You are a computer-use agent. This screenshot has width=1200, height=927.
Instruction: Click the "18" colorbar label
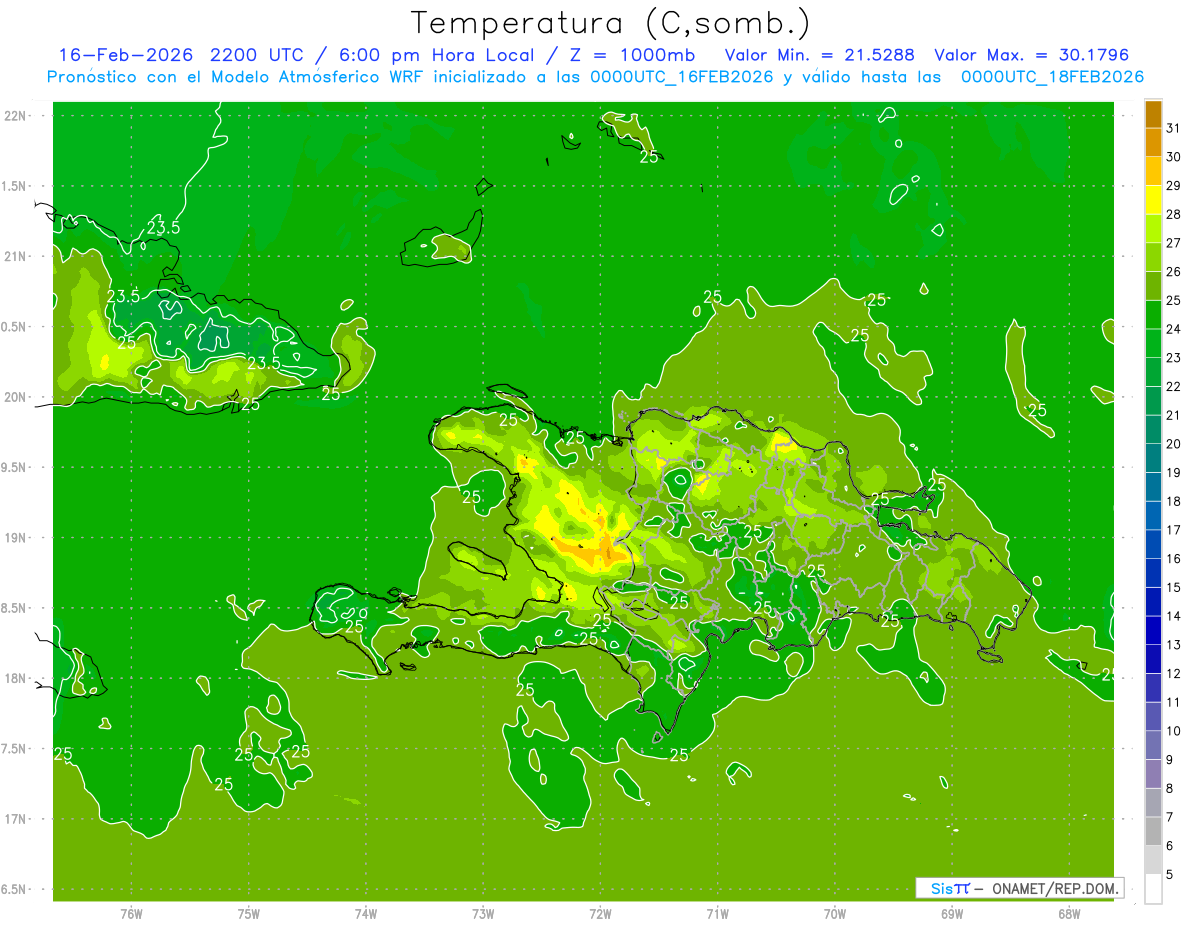tap(1174, 501)
